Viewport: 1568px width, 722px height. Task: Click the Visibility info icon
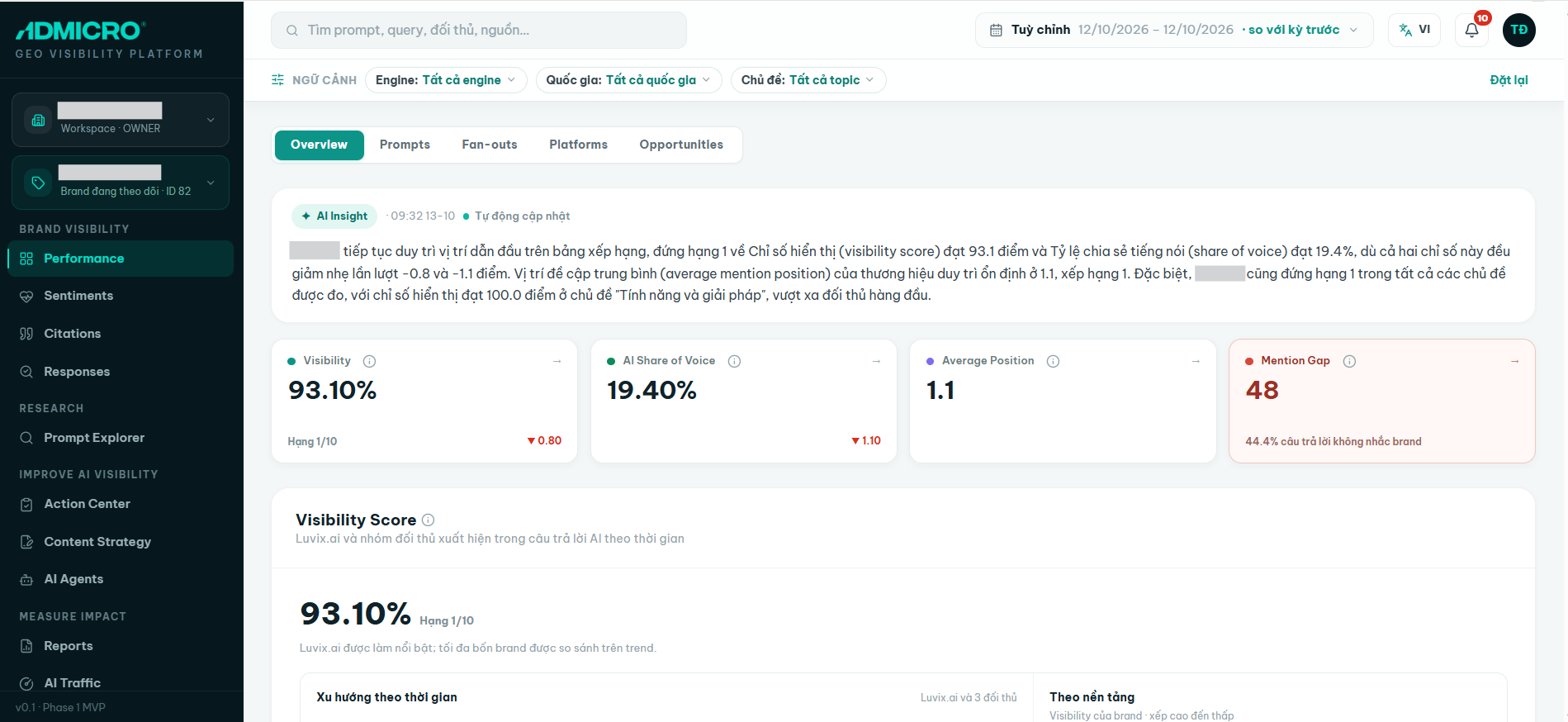[x=369, y=361]
